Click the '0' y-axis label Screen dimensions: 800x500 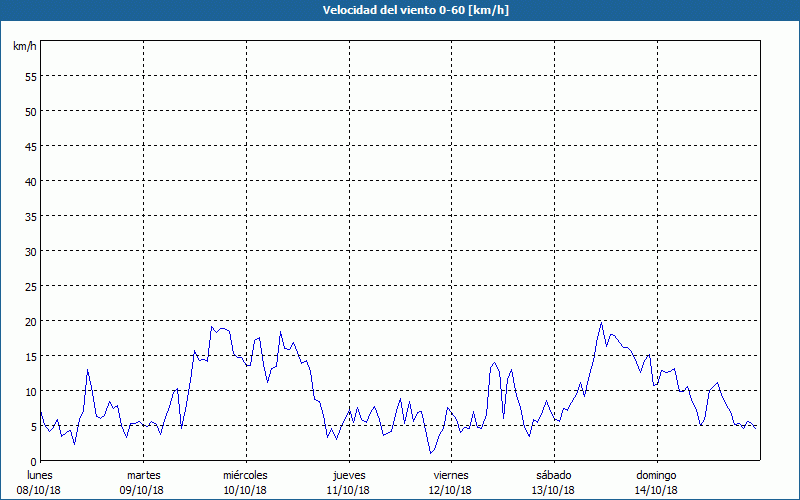(x=34, y=462)
